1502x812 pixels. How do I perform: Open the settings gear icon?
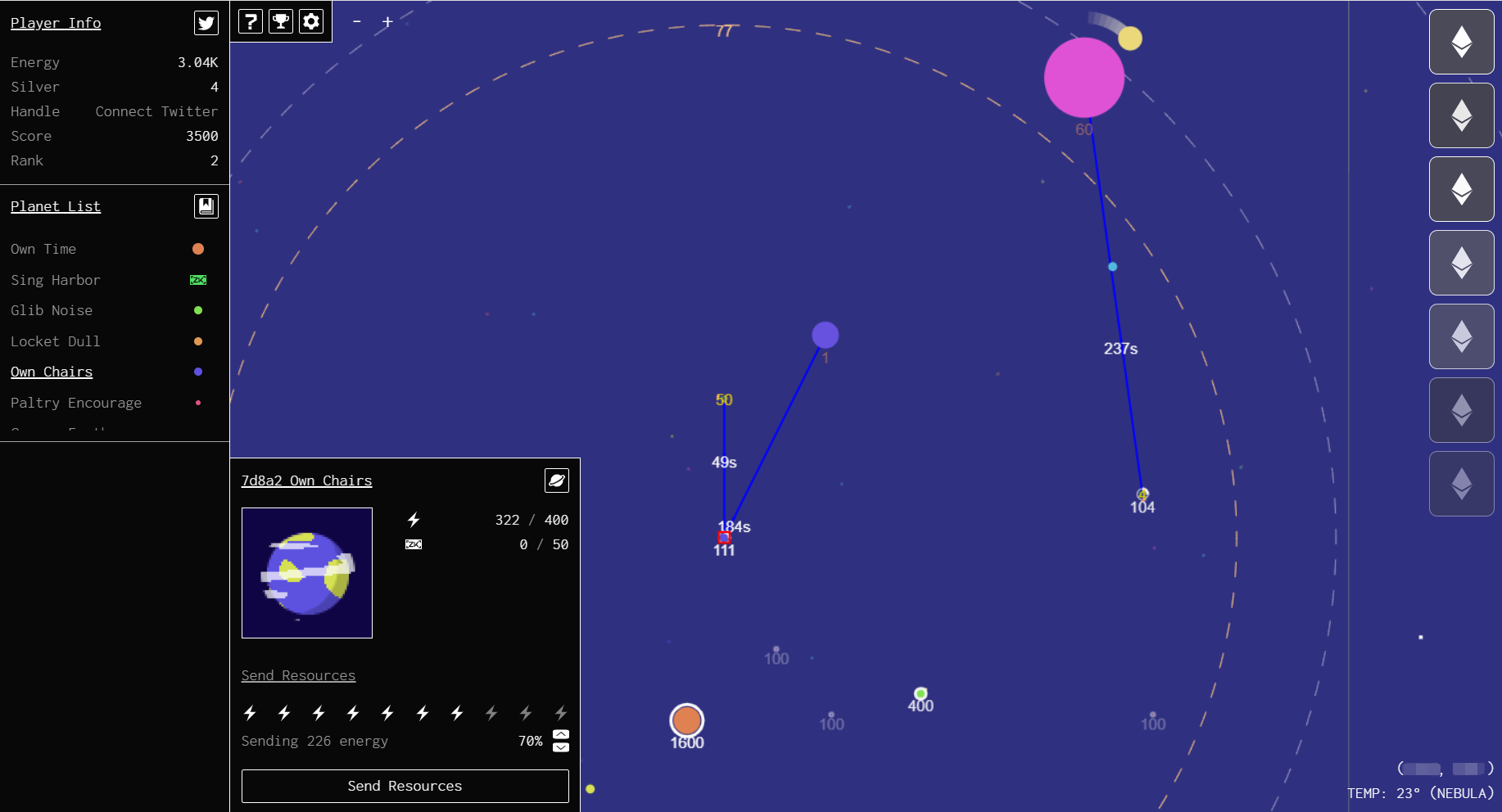(311, 21)
